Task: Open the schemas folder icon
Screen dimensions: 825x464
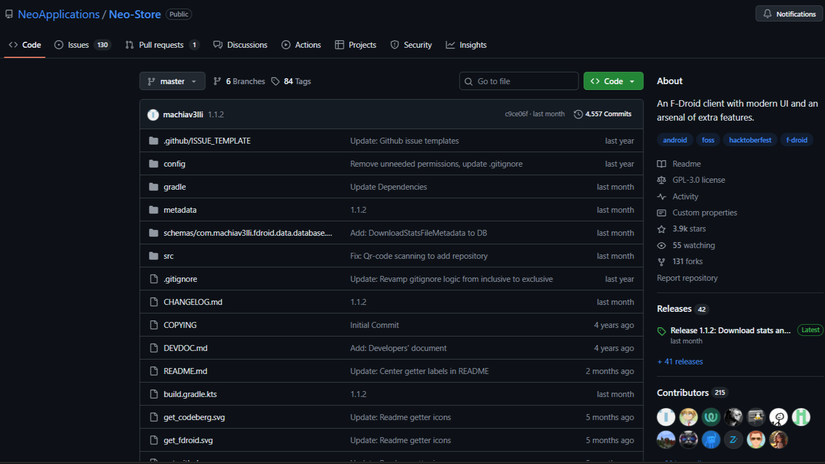Action: [154, 233]
